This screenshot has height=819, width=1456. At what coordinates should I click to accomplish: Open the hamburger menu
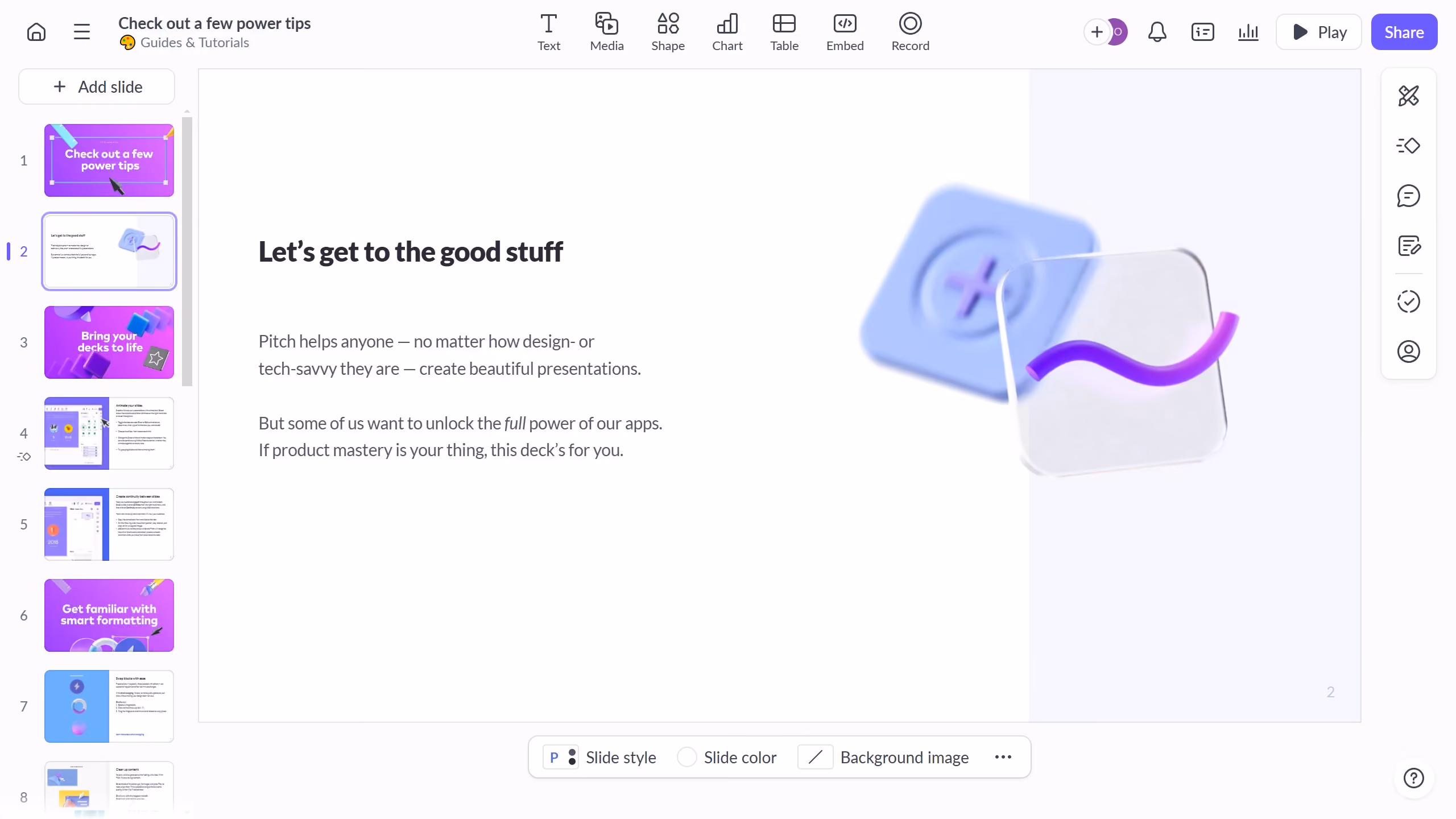(x=82, y=32)
